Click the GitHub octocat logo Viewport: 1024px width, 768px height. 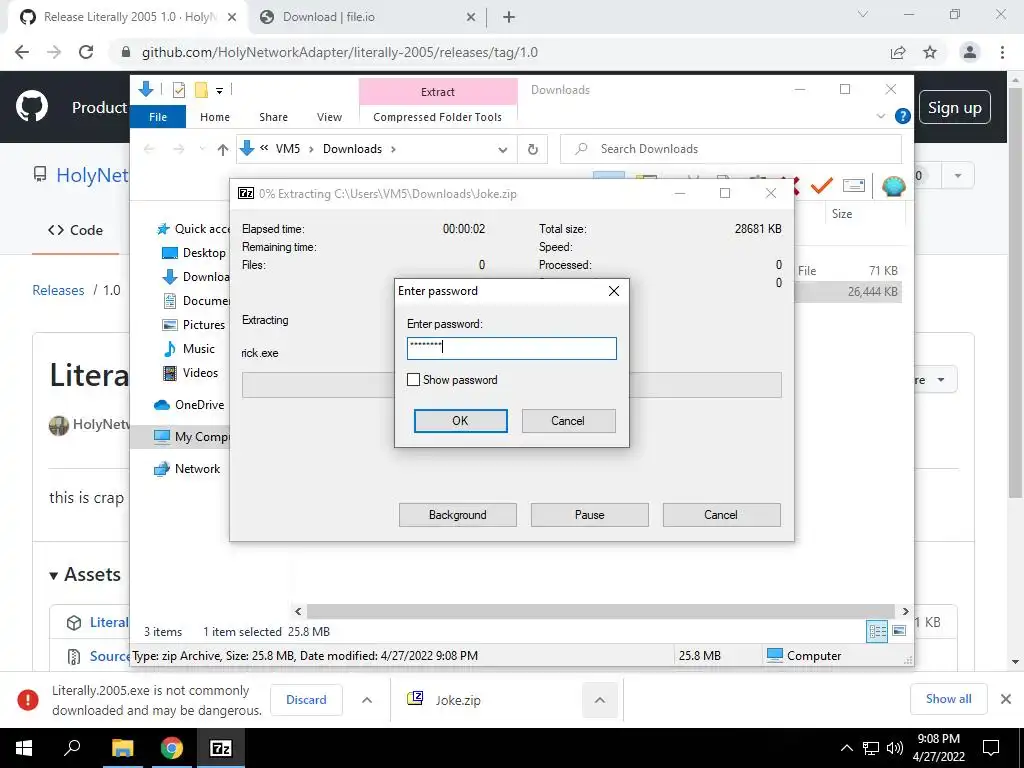tap(32, 106)
